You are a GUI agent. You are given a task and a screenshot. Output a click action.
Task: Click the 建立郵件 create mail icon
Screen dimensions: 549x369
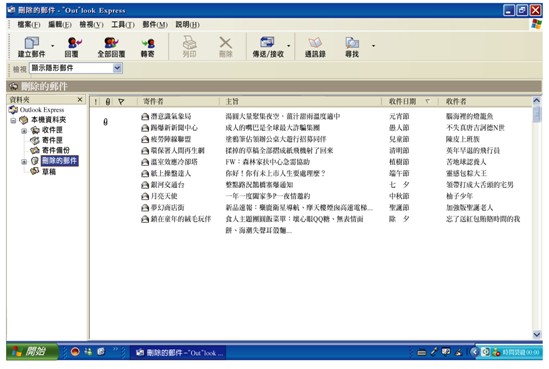point(32,43)
